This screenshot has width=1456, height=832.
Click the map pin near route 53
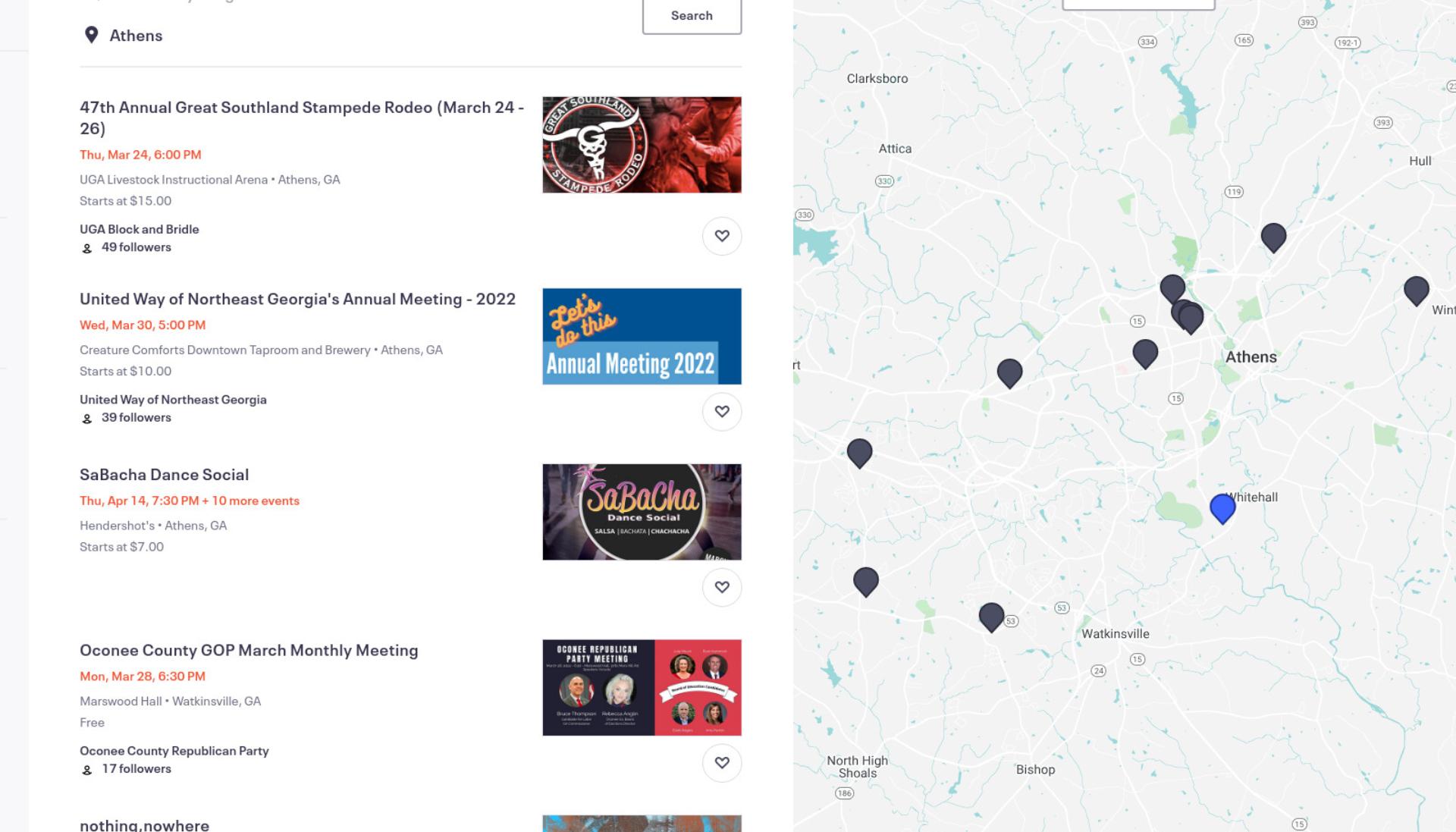pyautogui.click(x=991, y=617)
